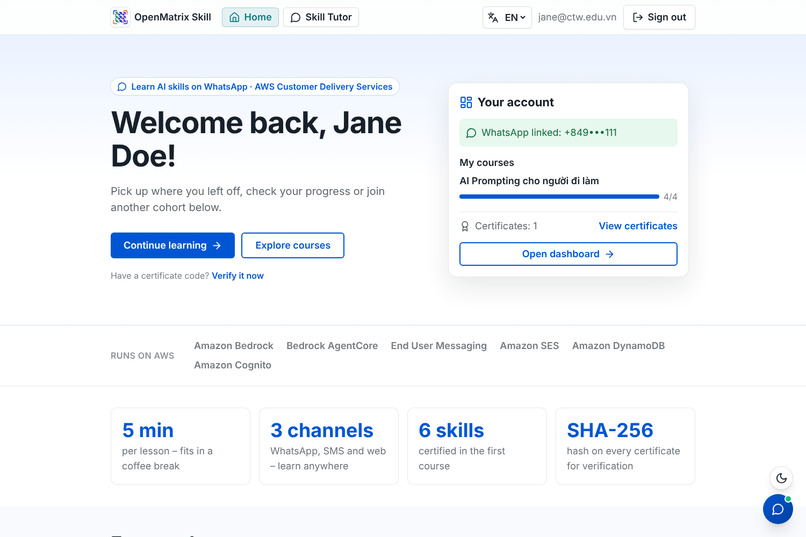Viewport: 806px width, 537px height.
Task: Click the 5 min stat card
Action: [180, 446]
